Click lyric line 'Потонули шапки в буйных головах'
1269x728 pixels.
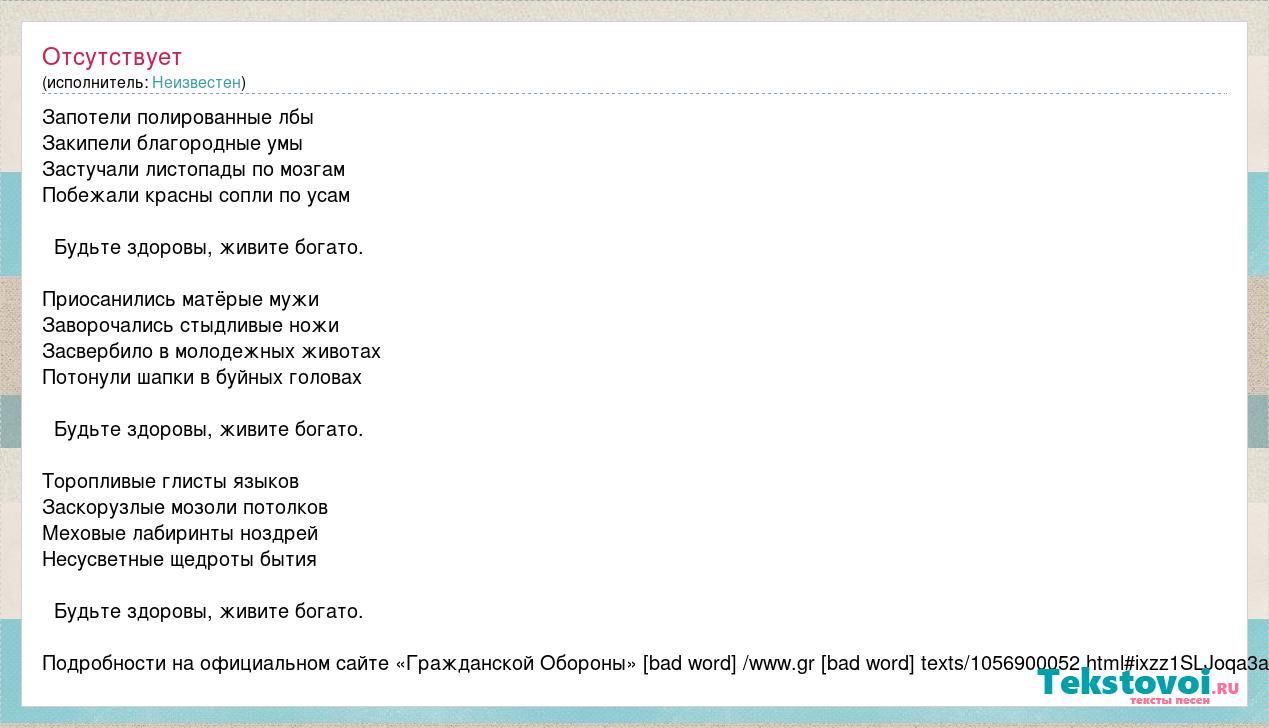click(x=202, y=378)
